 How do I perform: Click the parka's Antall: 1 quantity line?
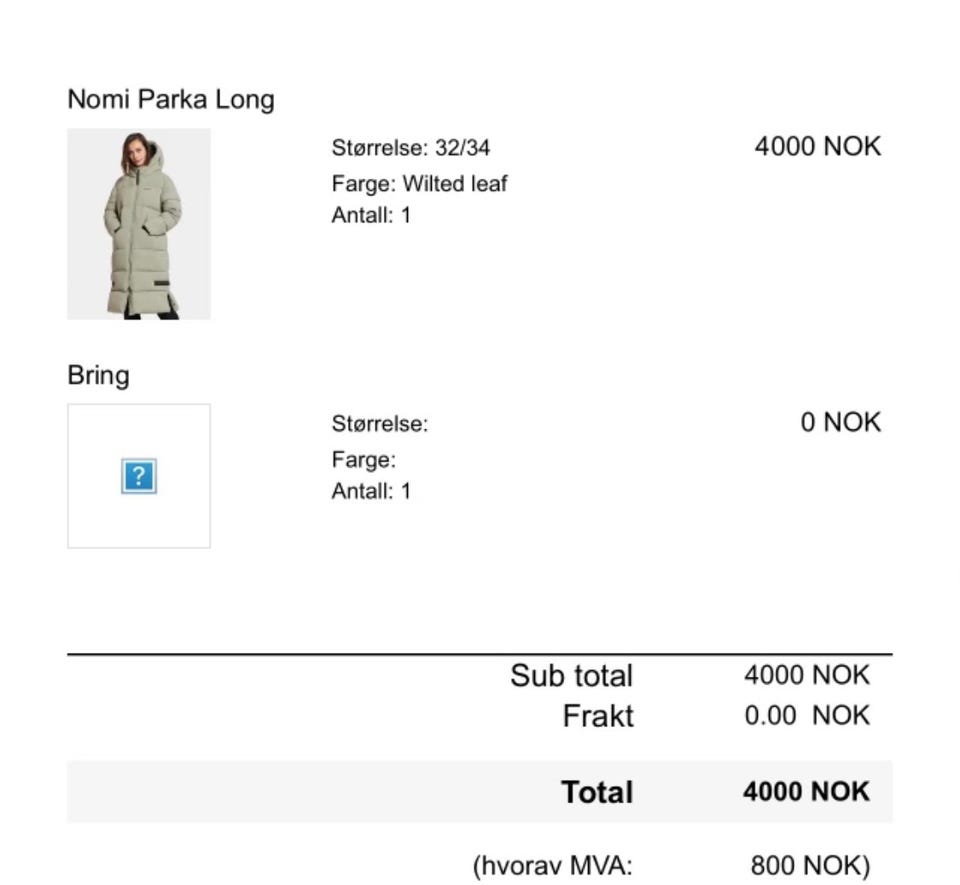pyautogui.click(x=371, y=215)
